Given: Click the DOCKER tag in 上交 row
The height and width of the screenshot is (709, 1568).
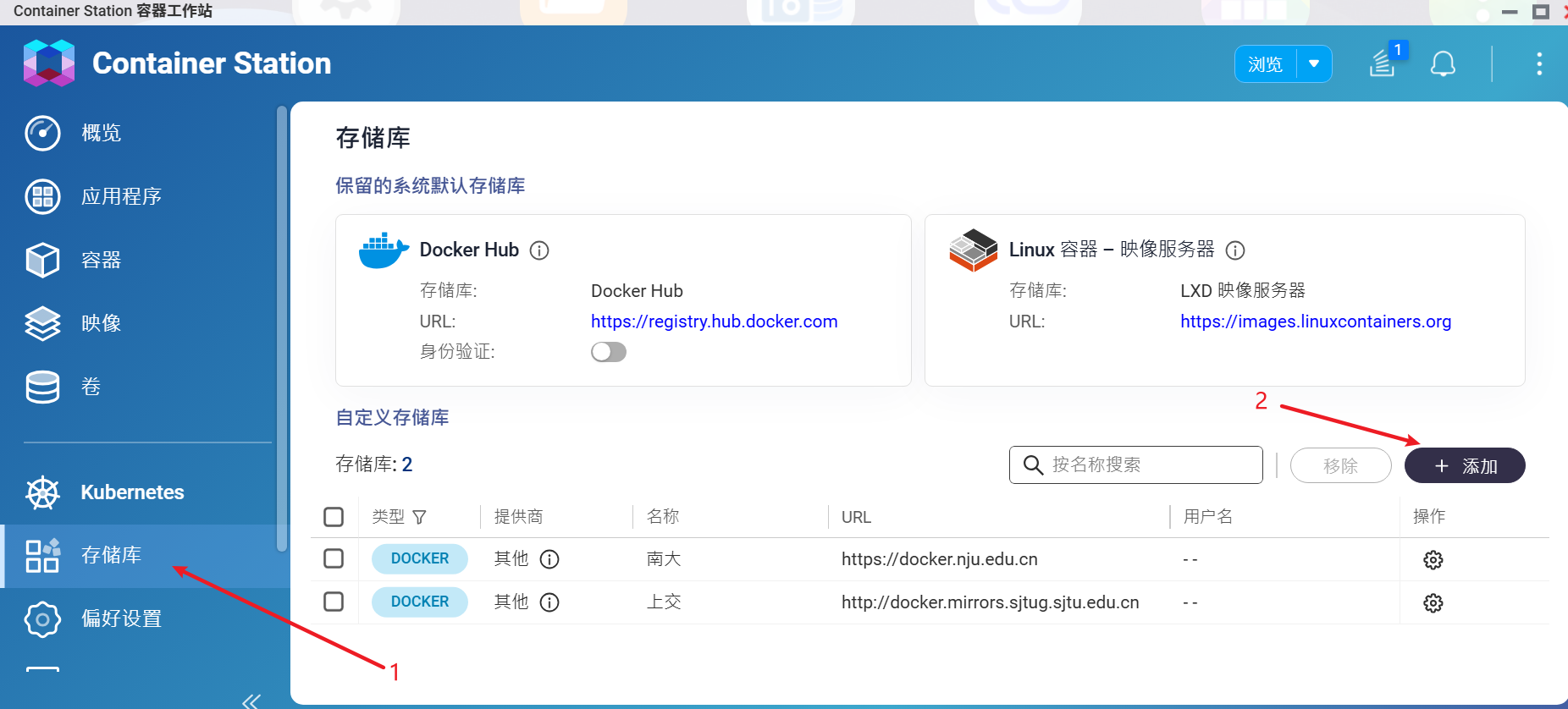Looking at the screenshot, I should (x=420, y=602).
